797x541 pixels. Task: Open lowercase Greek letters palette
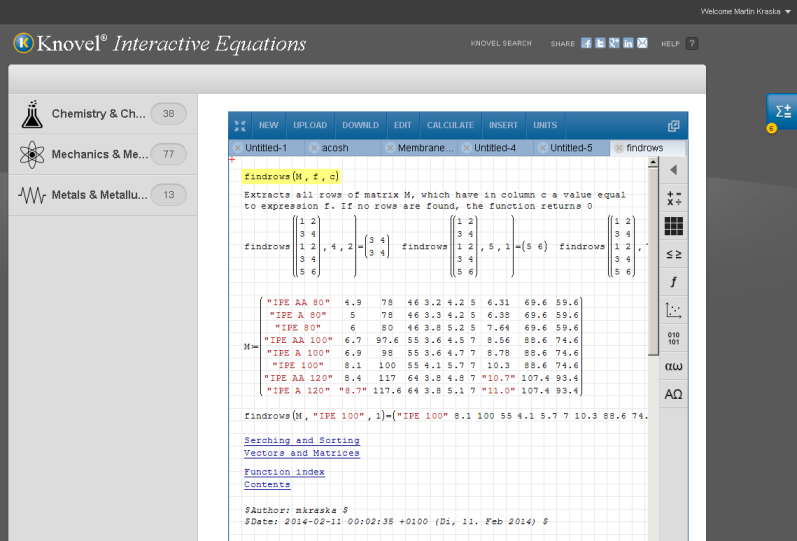pyautogui.click(x=673, y=366)
